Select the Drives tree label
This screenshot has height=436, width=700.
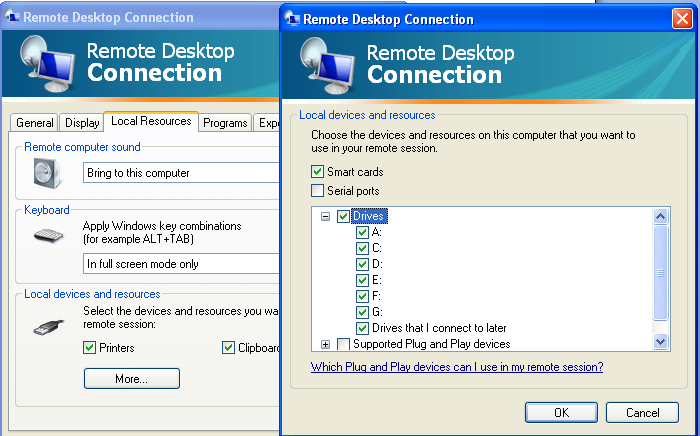pos(369,216)
